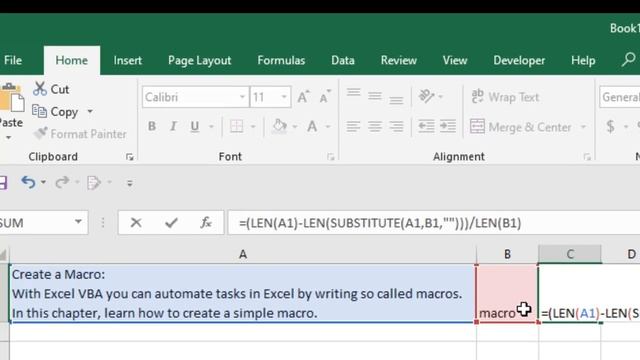Screen dimensions: 640x360
Task: Toggle Italic formatting
Action: [x=173, y=126]
